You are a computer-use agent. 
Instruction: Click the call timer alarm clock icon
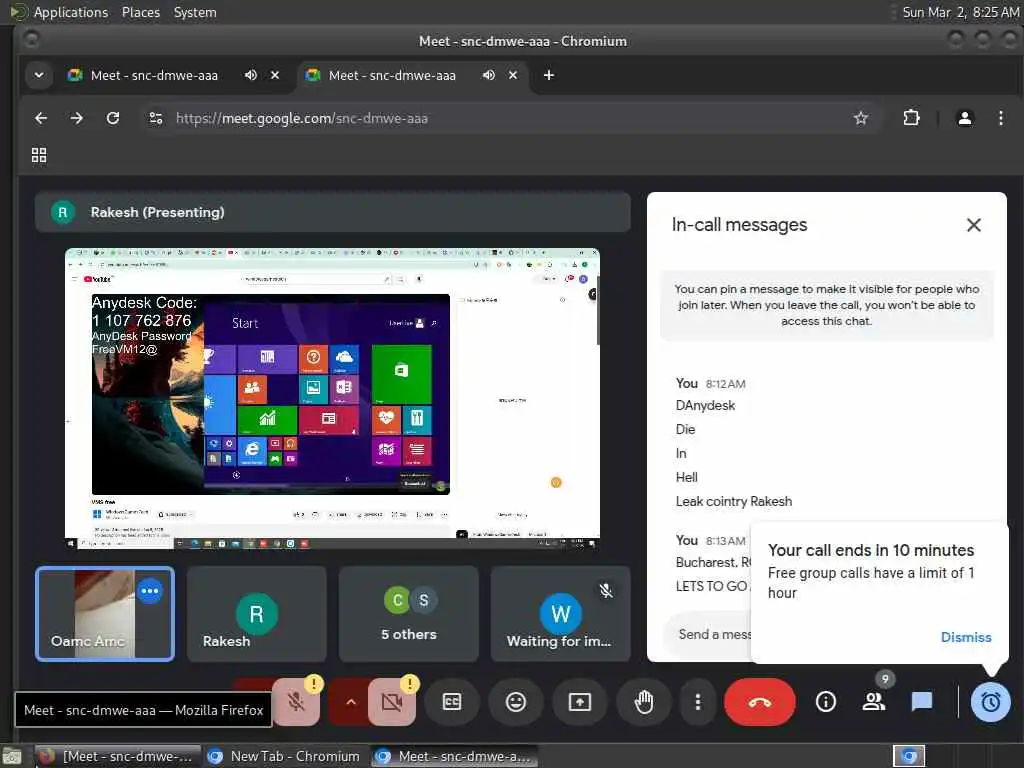990,703
